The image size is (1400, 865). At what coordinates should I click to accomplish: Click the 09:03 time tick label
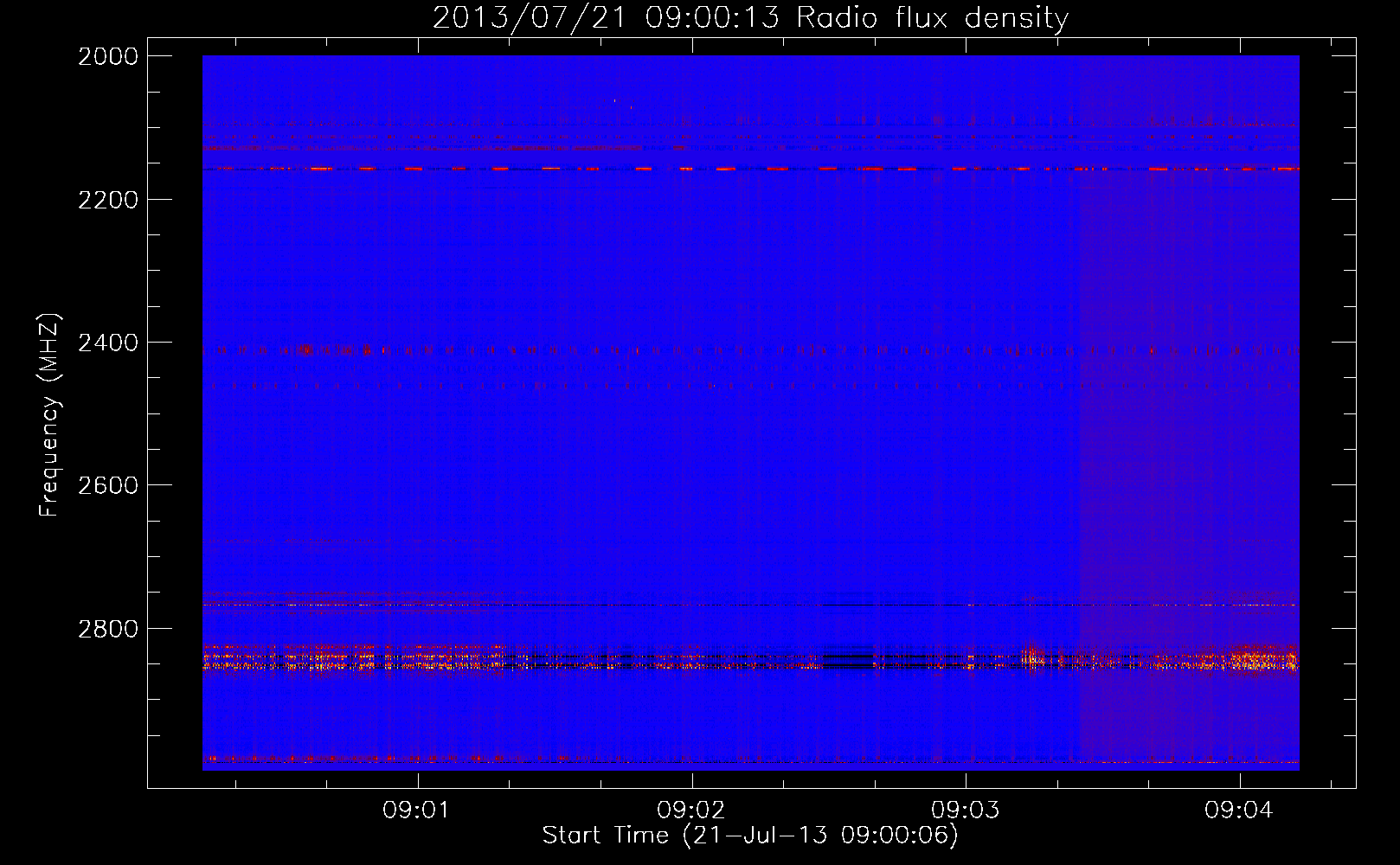(966, 810)
